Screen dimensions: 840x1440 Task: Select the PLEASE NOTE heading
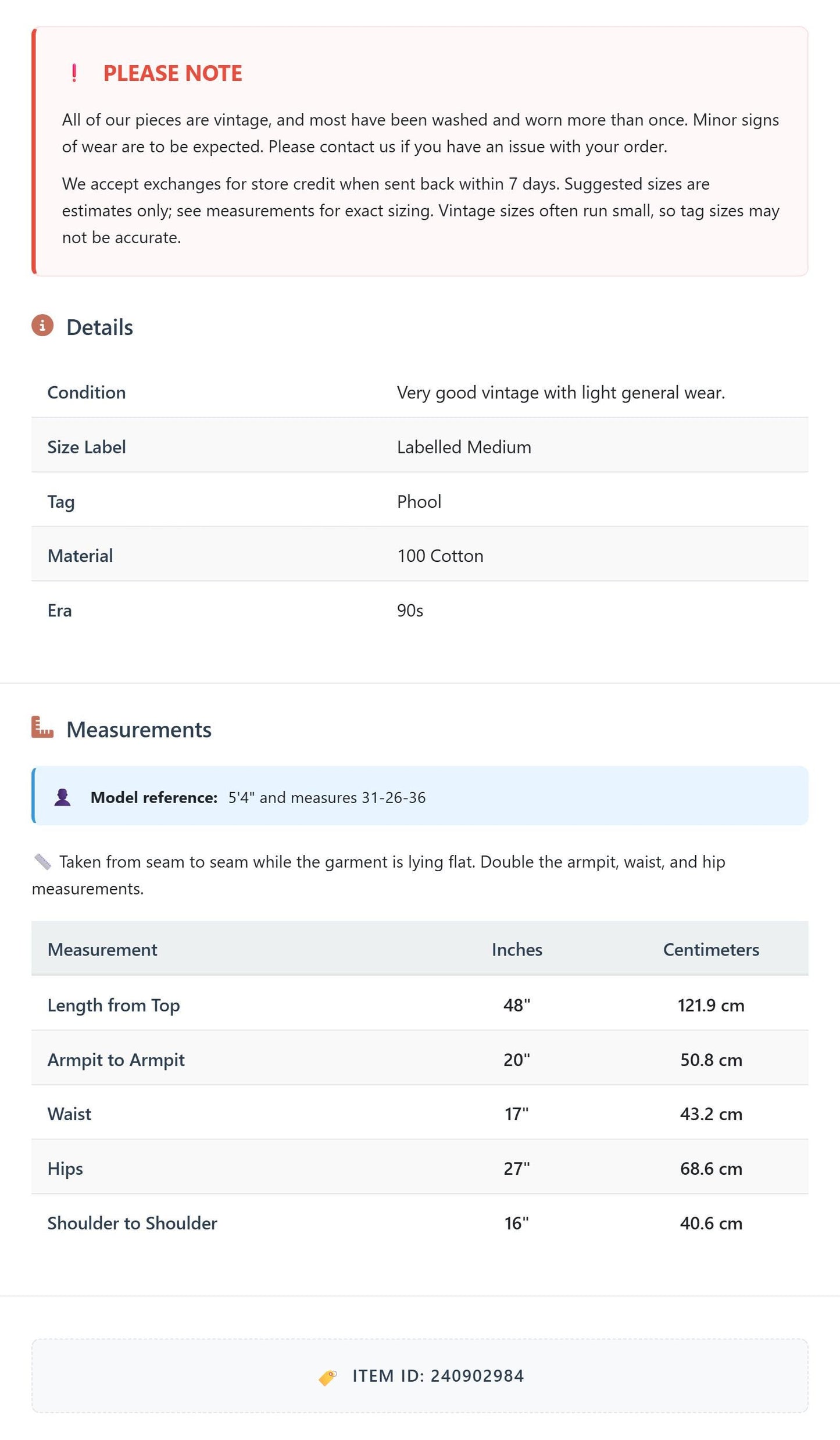pyautogui.click(x=173, y=73)
